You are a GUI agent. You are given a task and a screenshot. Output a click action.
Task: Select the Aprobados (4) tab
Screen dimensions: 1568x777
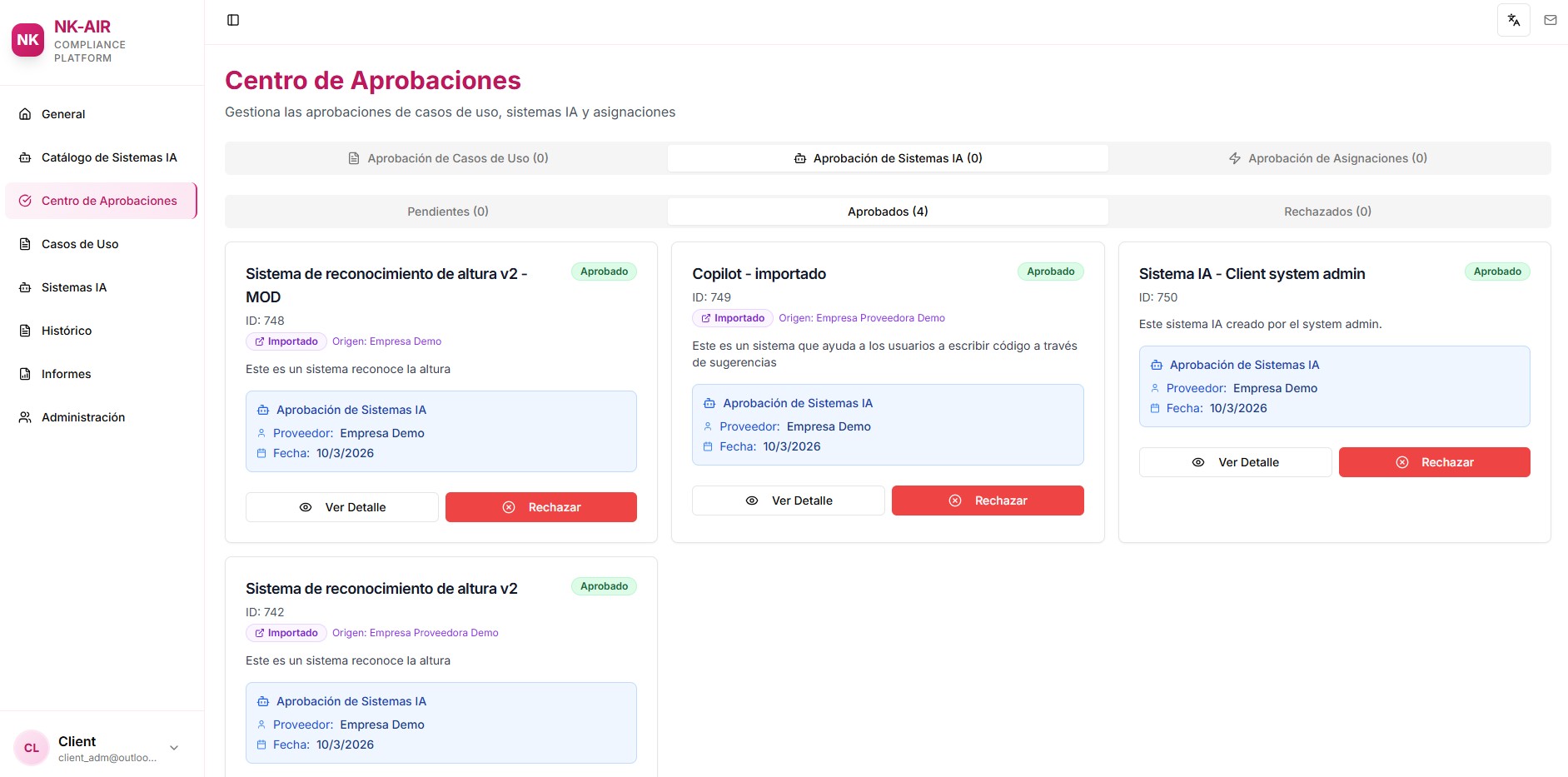click(888, 212)
